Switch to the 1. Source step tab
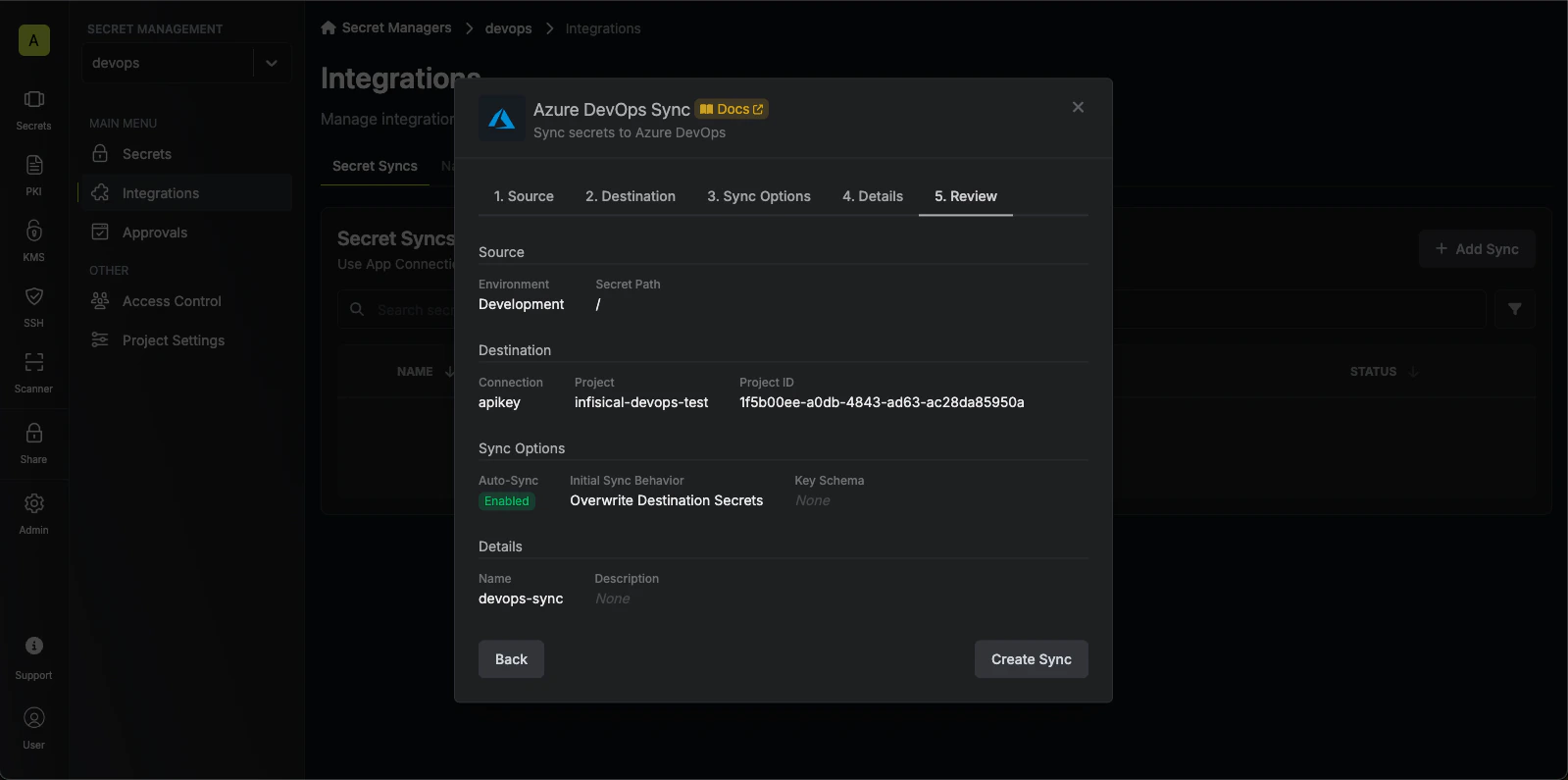Viewport: 1568px width, 780px height. 524,196
